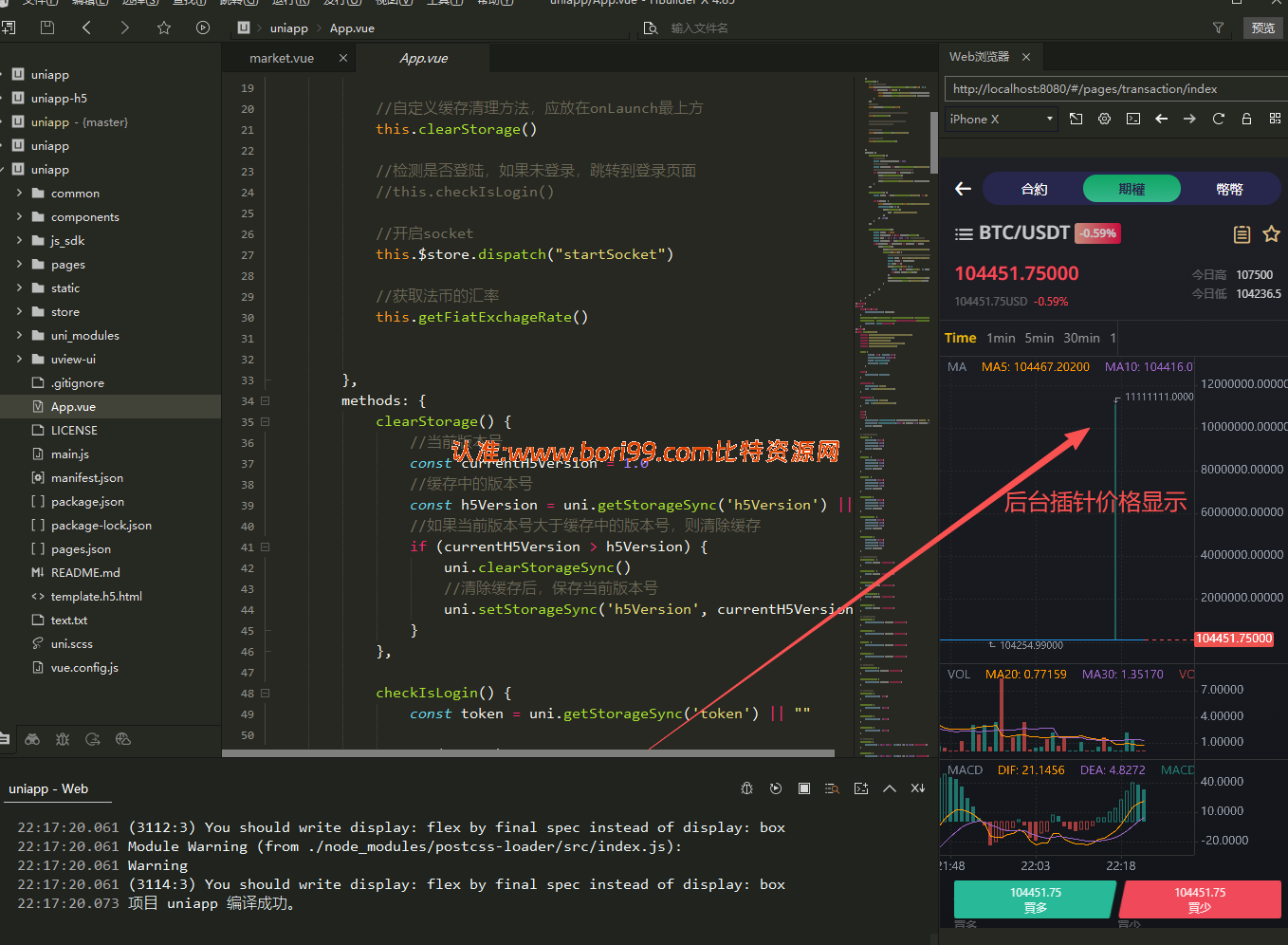The width and height of the screenshot is (1288, 945).
Task: Select the 30min chart interval
Action: (1081, 338)
